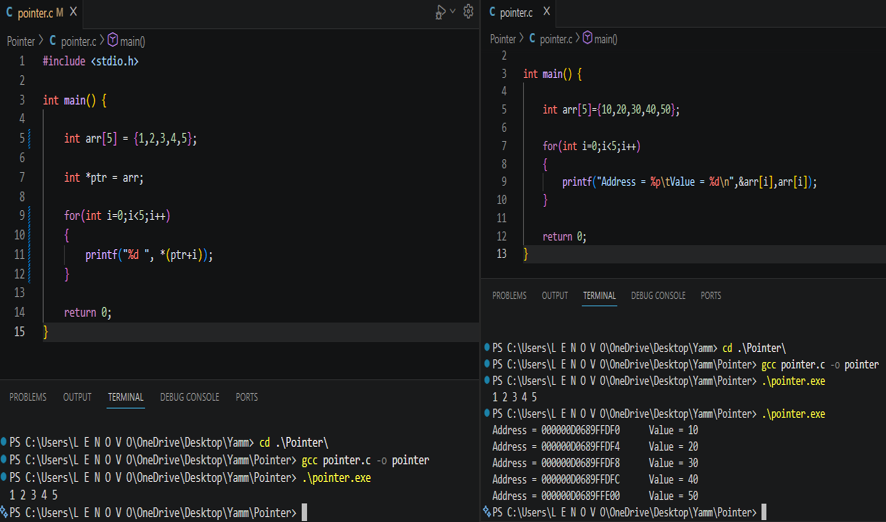This screenshot has width=886, height=522.
Task: Click the Run or Debug icon in left editor
Action: 440,12
